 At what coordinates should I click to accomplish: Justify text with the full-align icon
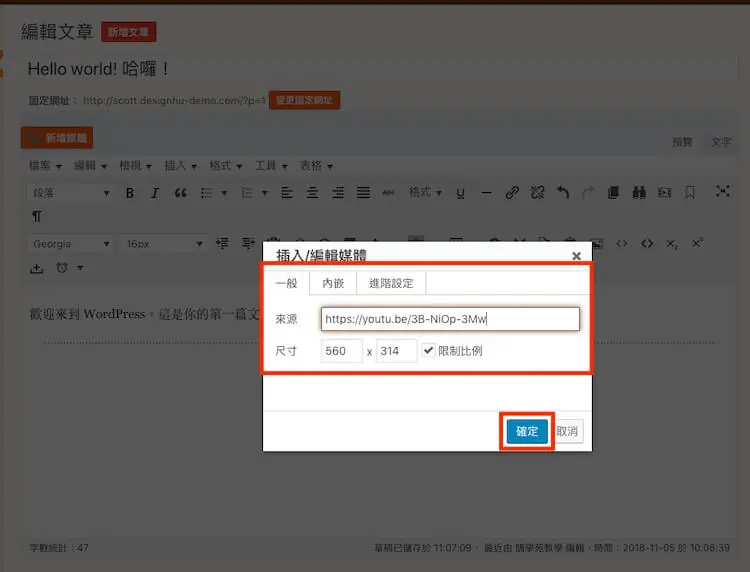tap(364, 193)
